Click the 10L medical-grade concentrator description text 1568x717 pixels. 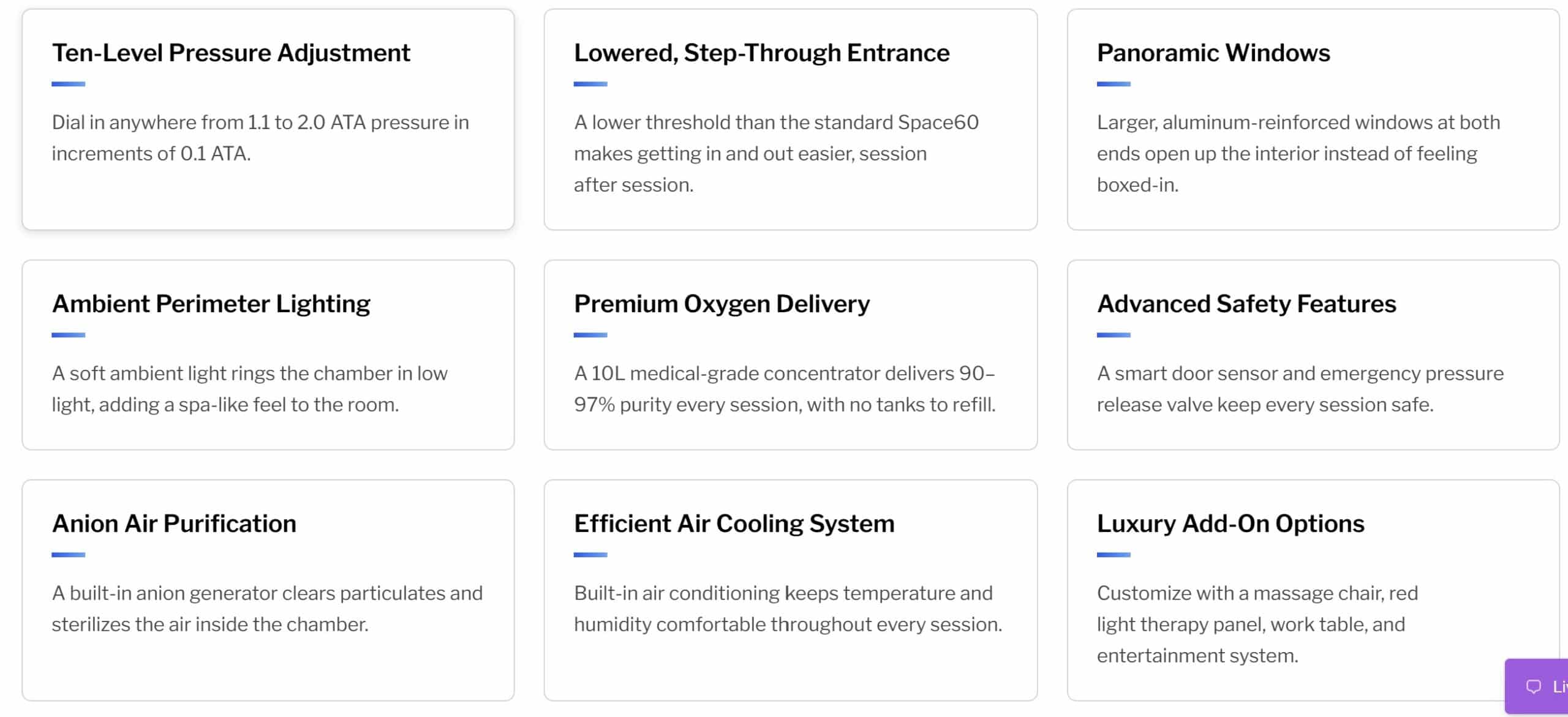click(785, 389)
